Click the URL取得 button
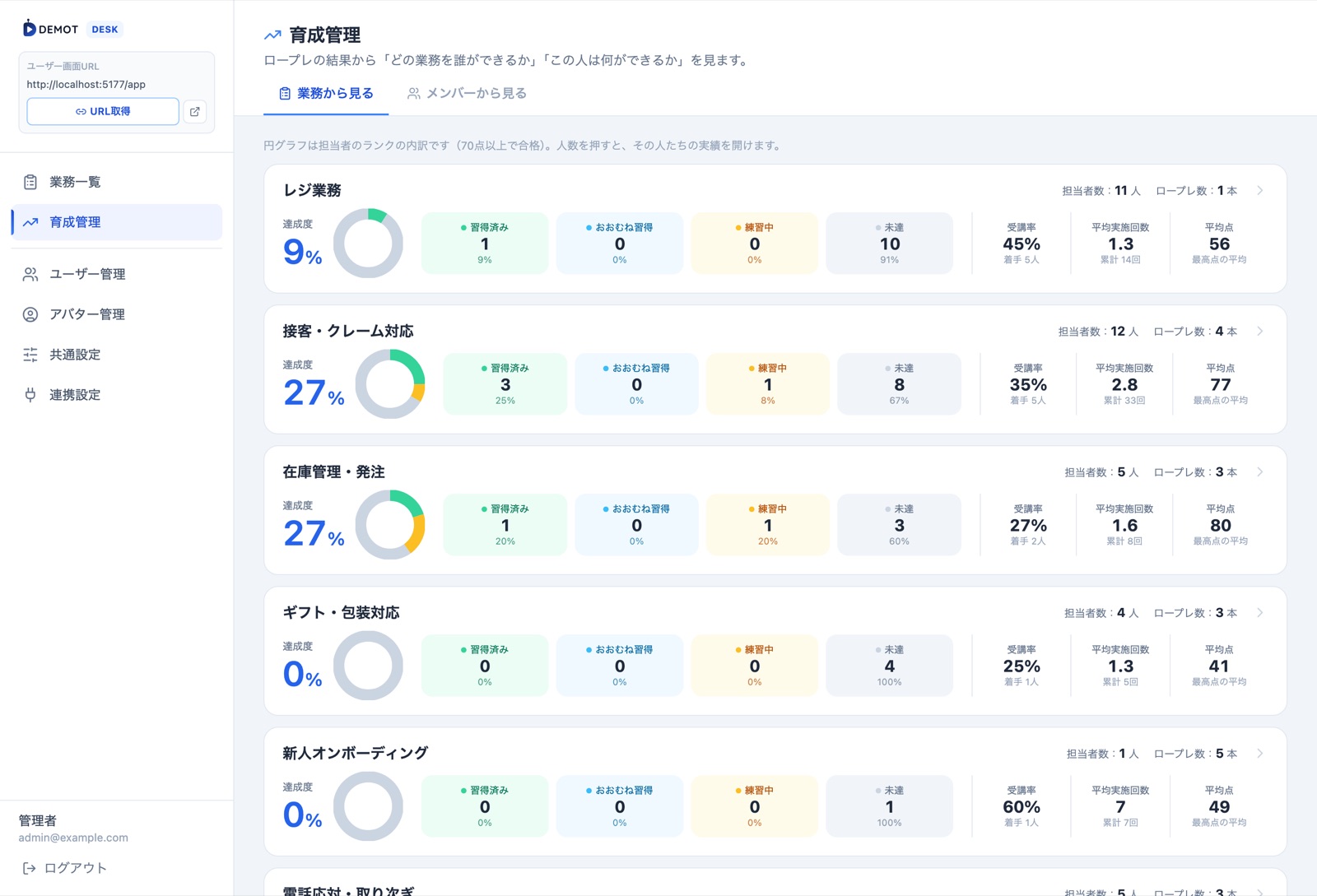This screenshot has width=1317, height=896. click(x=103, y=111)
